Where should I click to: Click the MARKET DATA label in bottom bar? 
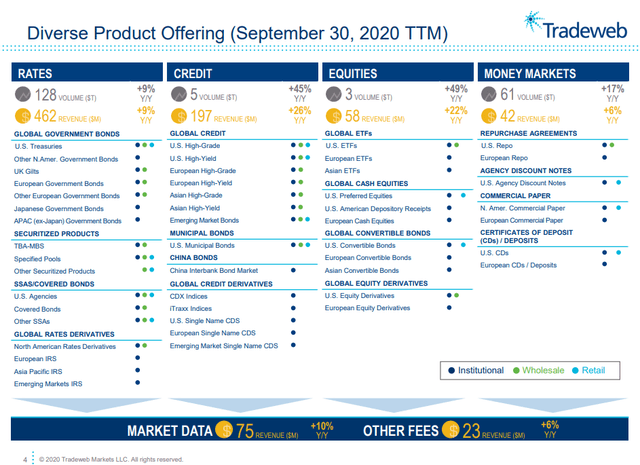click(169, 431)
